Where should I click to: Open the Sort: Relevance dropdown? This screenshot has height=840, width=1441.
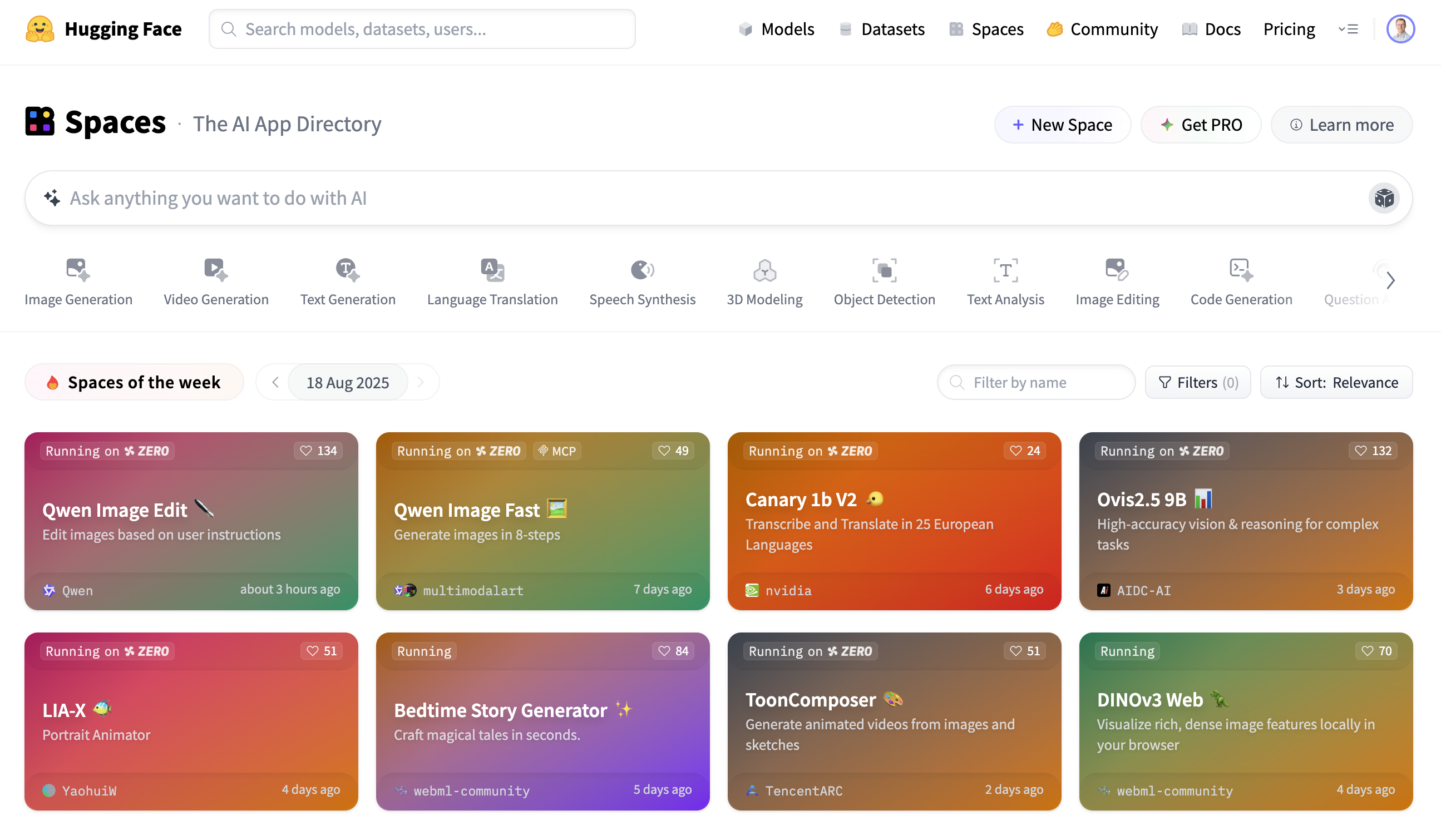pos(1336,382)
